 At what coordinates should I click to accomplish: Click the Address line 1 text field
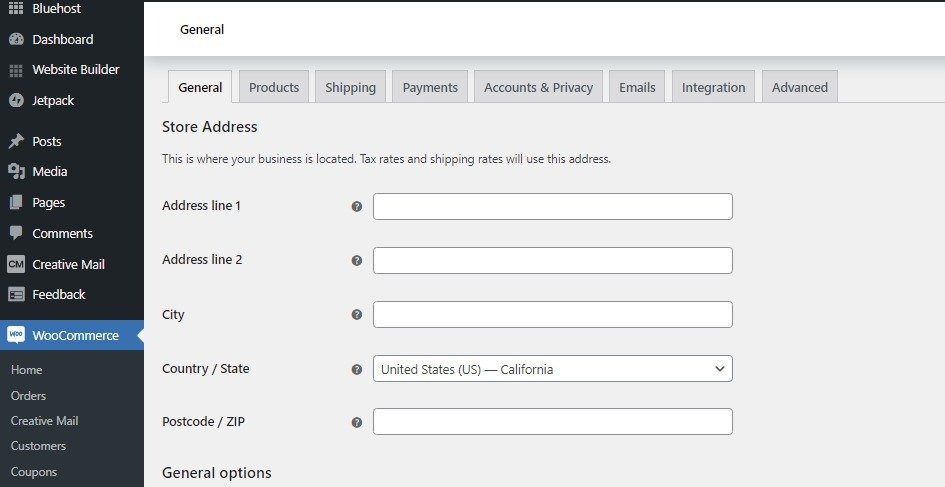point(552,207)
